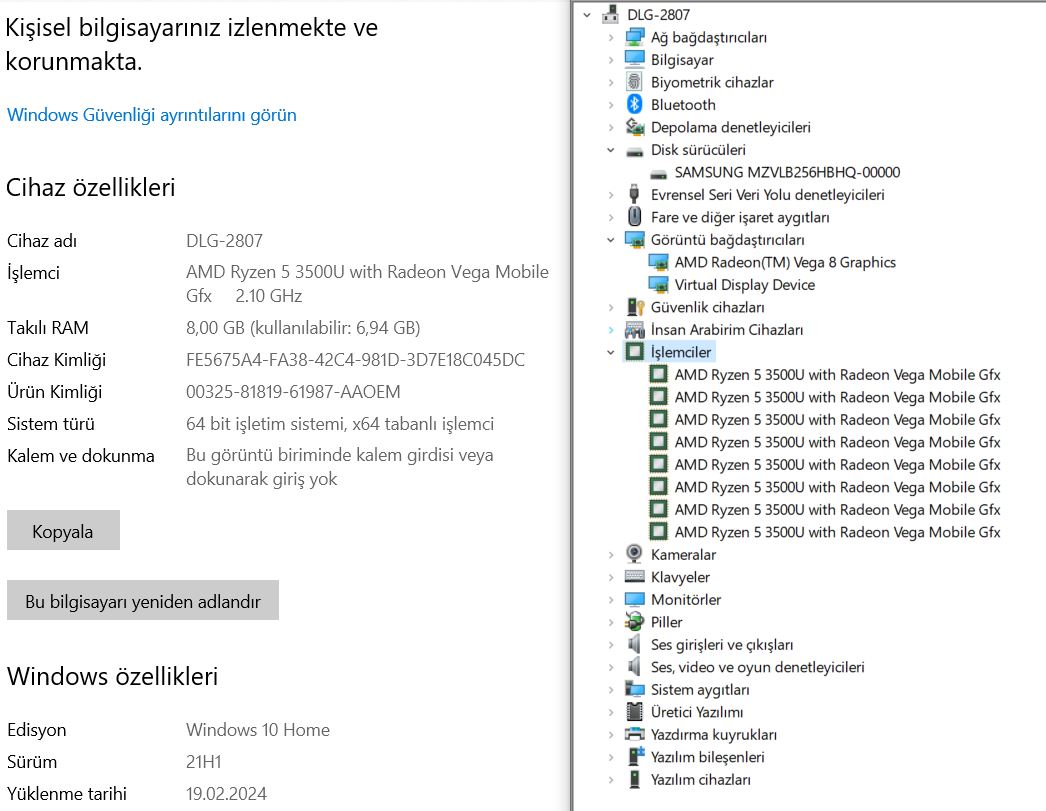This screenshot has height=811, width=1046.
Task: Select the Üretici Yazılımı tree label
Action: 696,712
